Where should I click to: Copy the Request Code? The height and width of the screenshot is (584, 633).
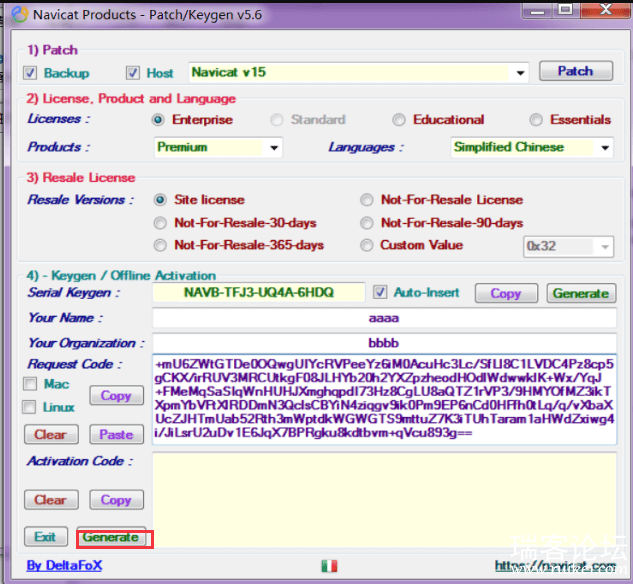pyautogui.click(x=116, y=396)
